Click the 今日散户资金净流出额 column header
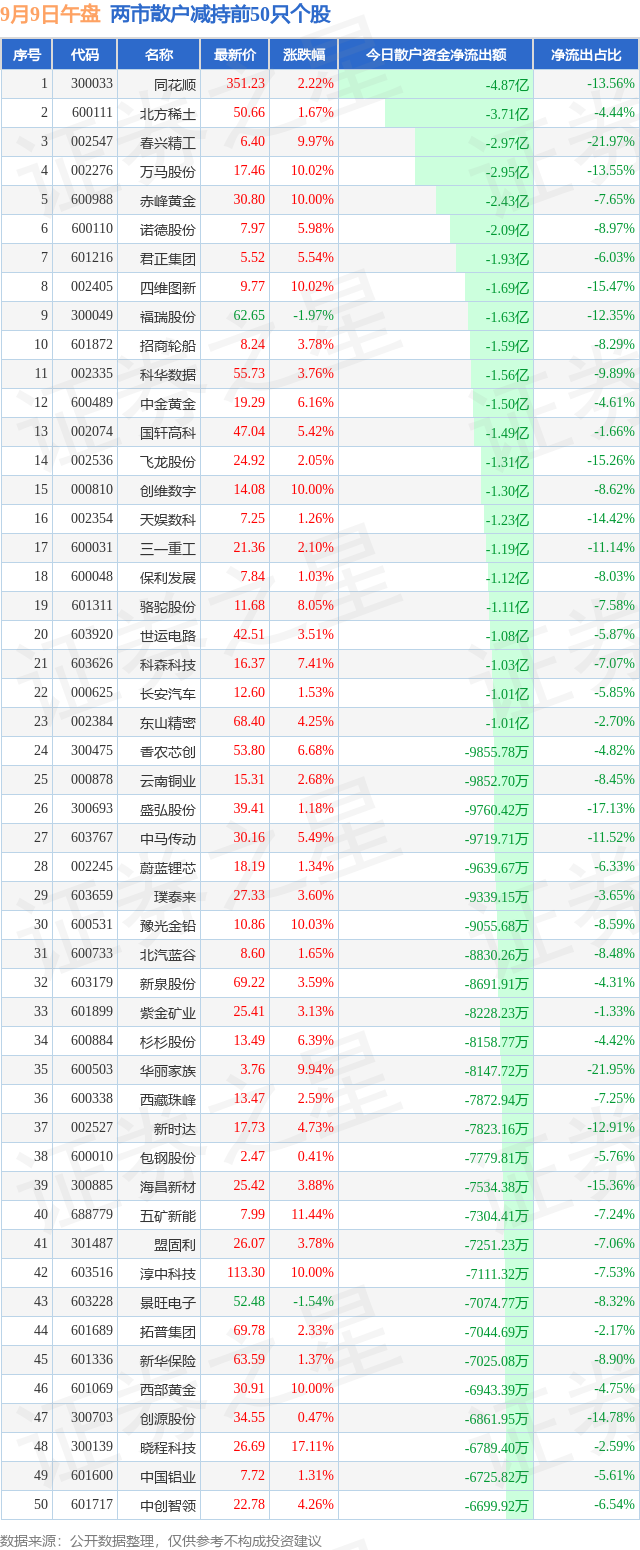Image resolution: width=640 pixels, height=1550 pixels. point(436,55)
